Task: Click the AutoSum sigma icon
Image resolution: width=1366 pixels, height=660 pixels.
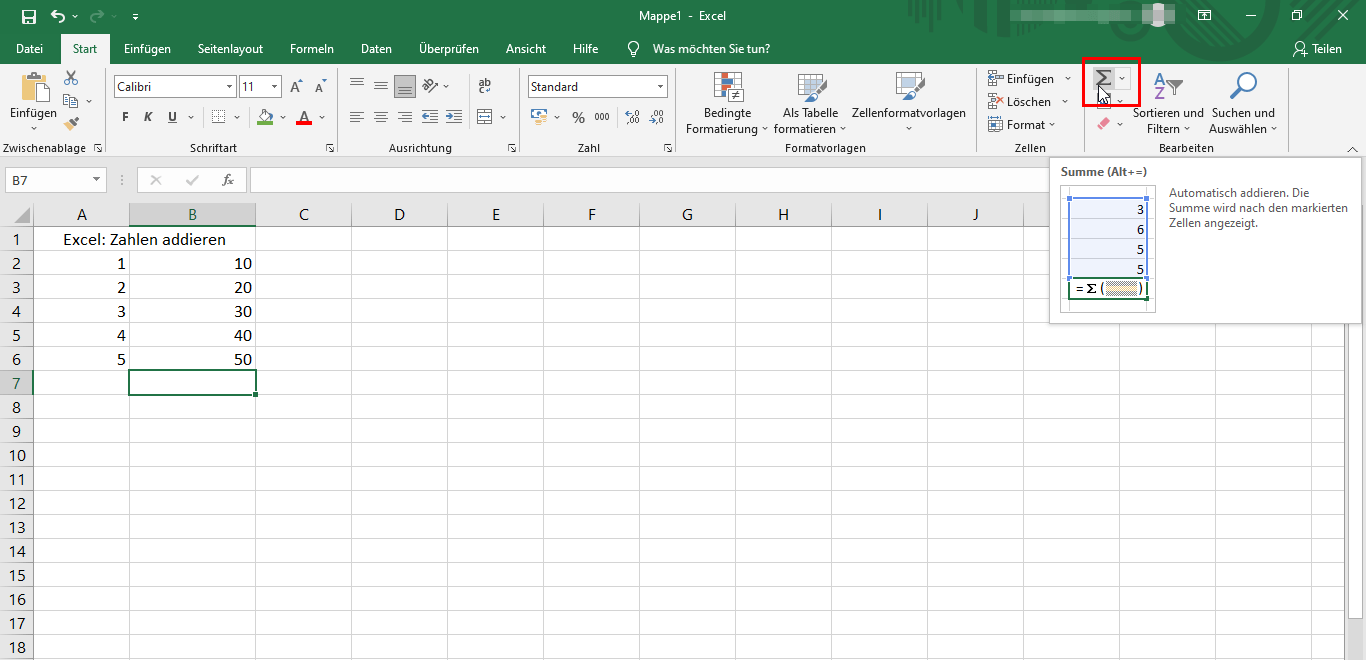Action: pos(1103,78)
